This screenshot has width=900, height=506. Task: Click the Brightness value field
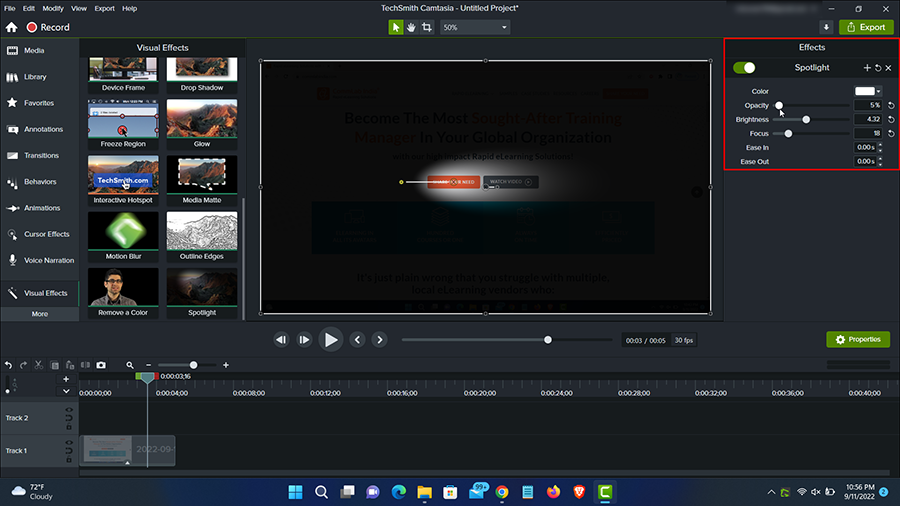(x=868, y=119)
